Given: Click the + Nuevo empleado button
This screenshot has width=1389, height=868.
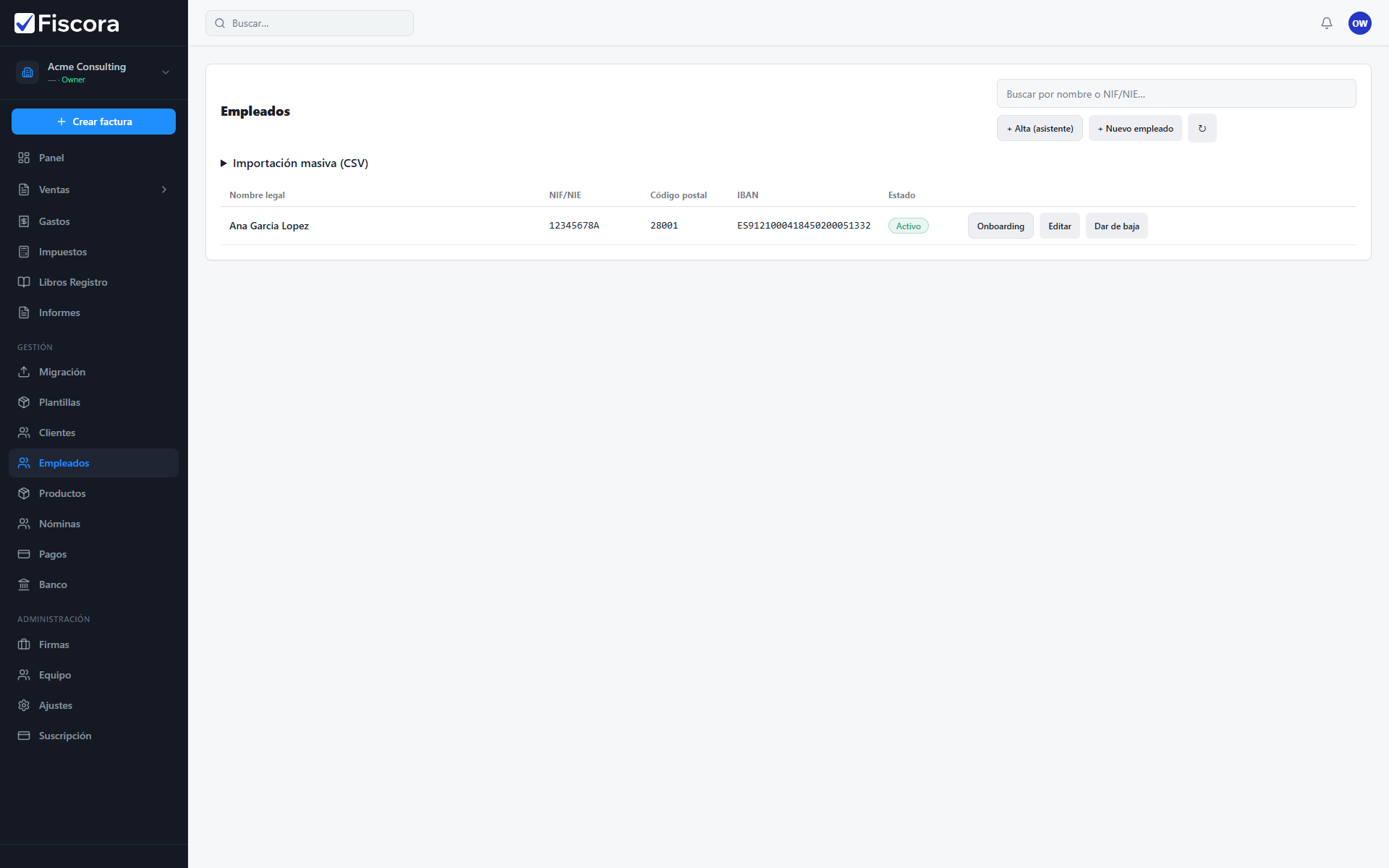Looking at the screenshot, I should click(1135, 128).
